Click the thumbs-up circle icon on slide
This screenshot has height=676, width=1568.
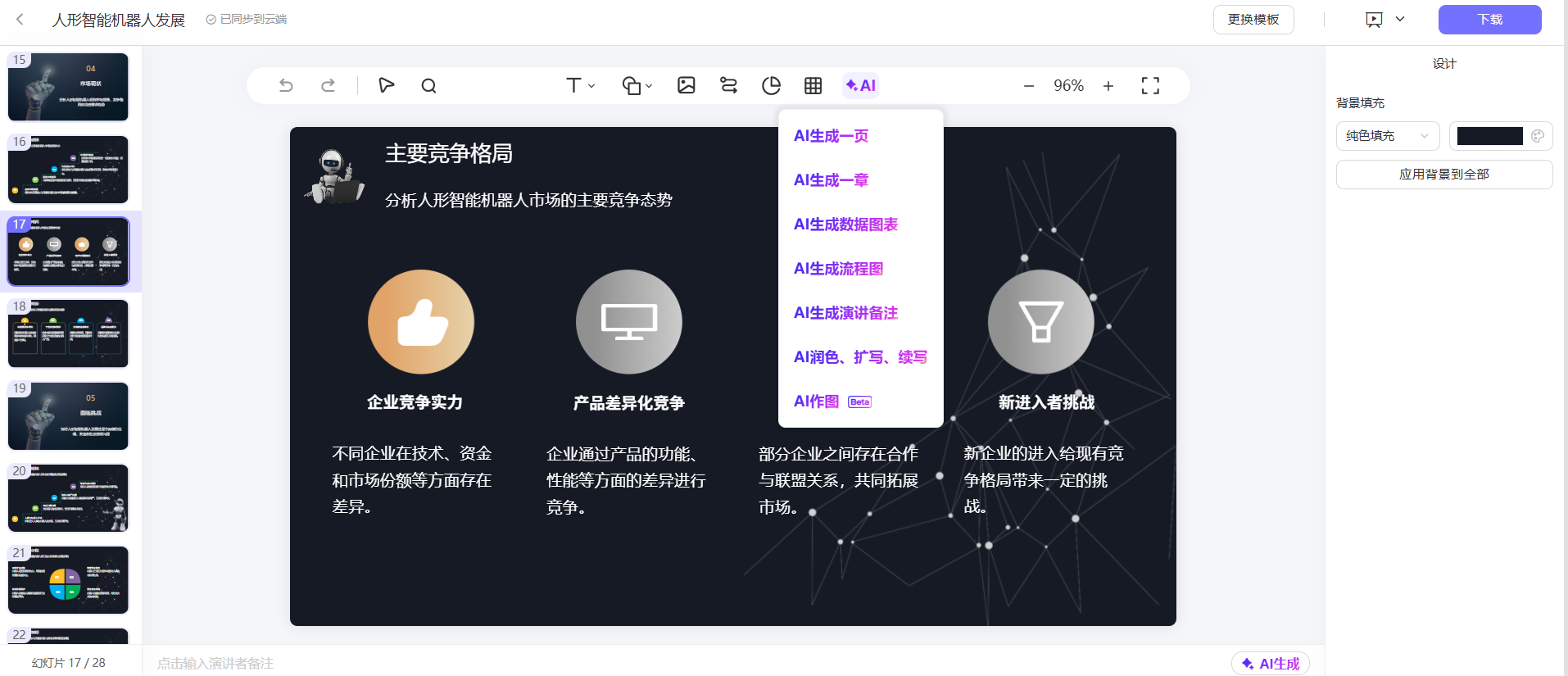click(x=421, y=322)
